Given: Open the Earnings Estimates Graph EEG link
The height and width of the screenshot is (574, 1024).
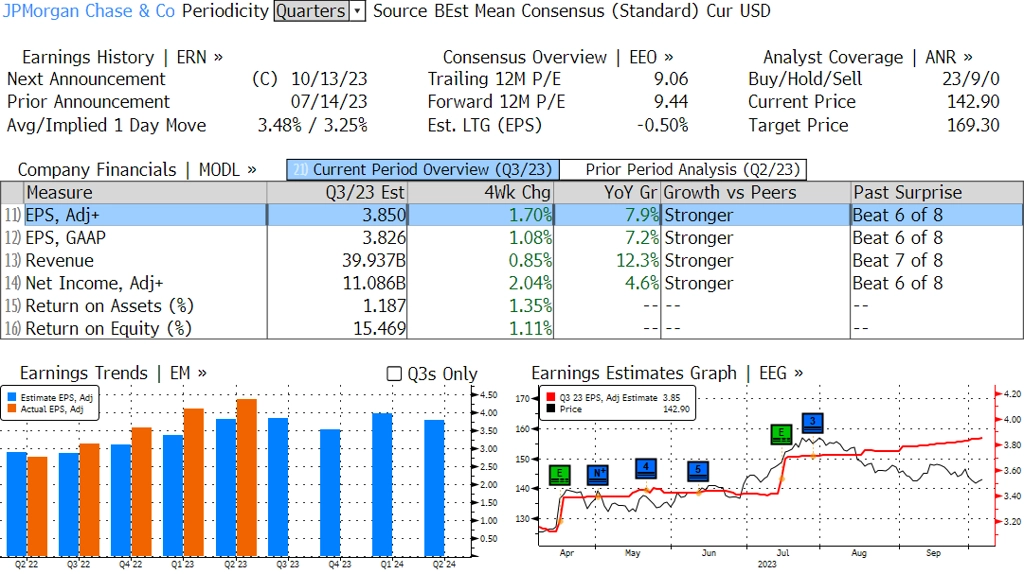Looking at the screenshot, I should point(781,373).
